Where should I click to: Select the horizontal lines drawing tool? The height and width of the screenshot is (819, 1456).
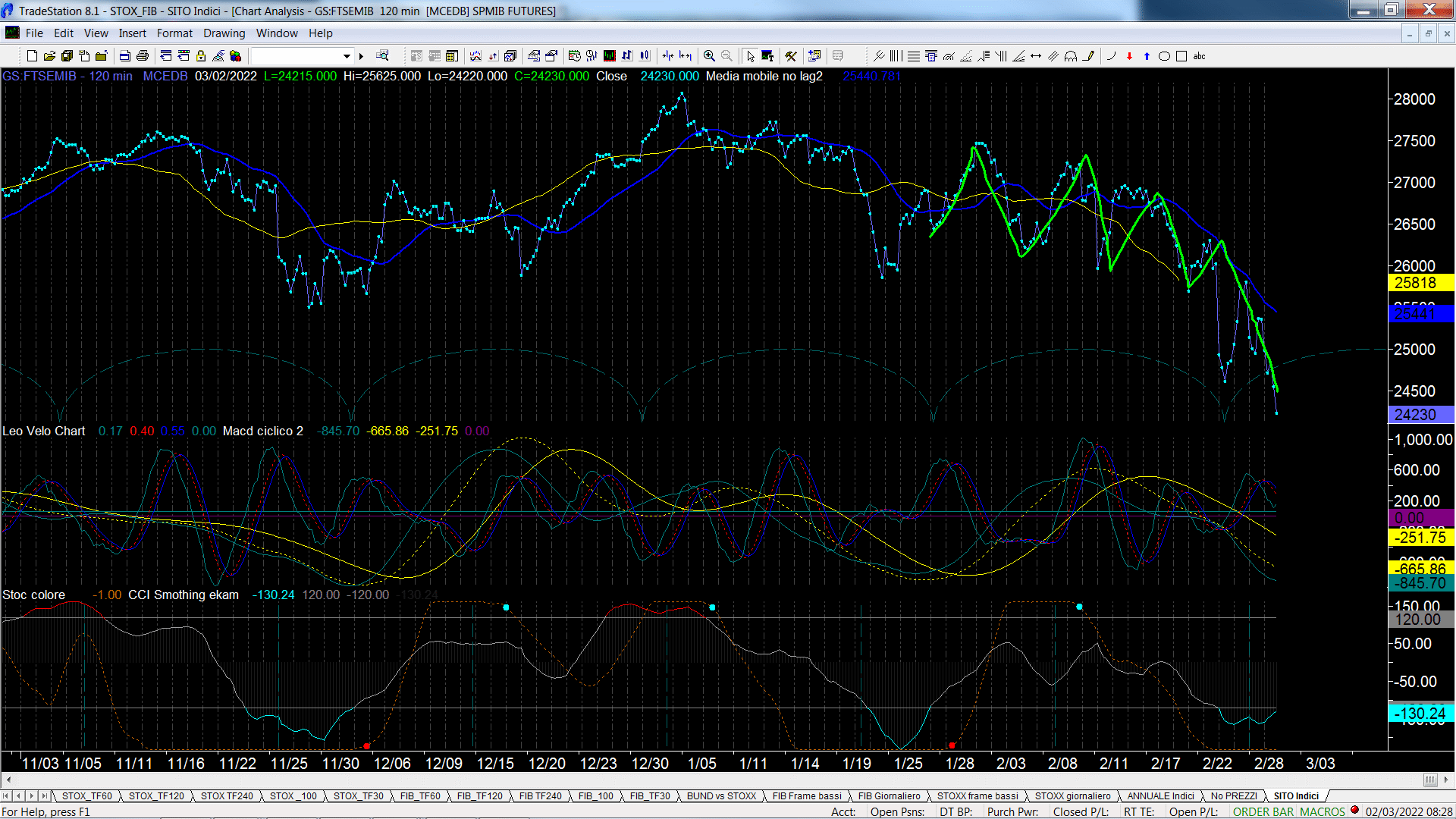[x=914, y=56]
